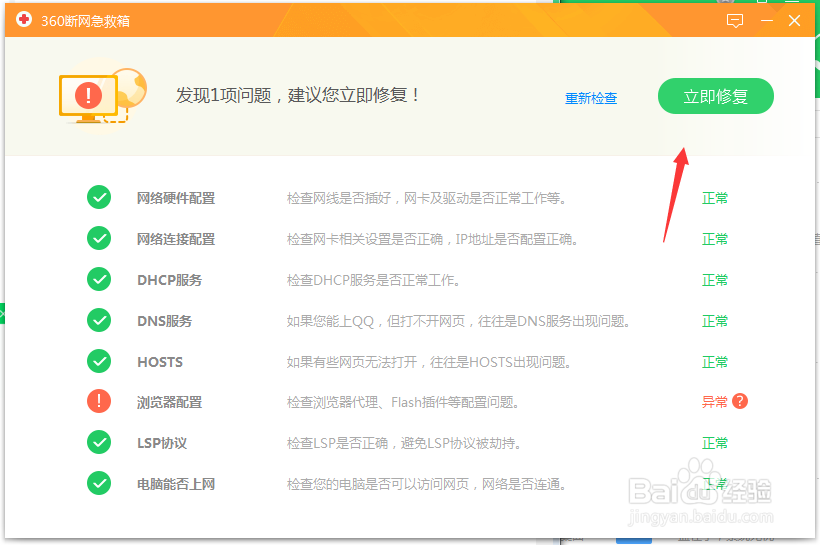
Task: Select the LSP协议 row label
Action: [162, 443]
